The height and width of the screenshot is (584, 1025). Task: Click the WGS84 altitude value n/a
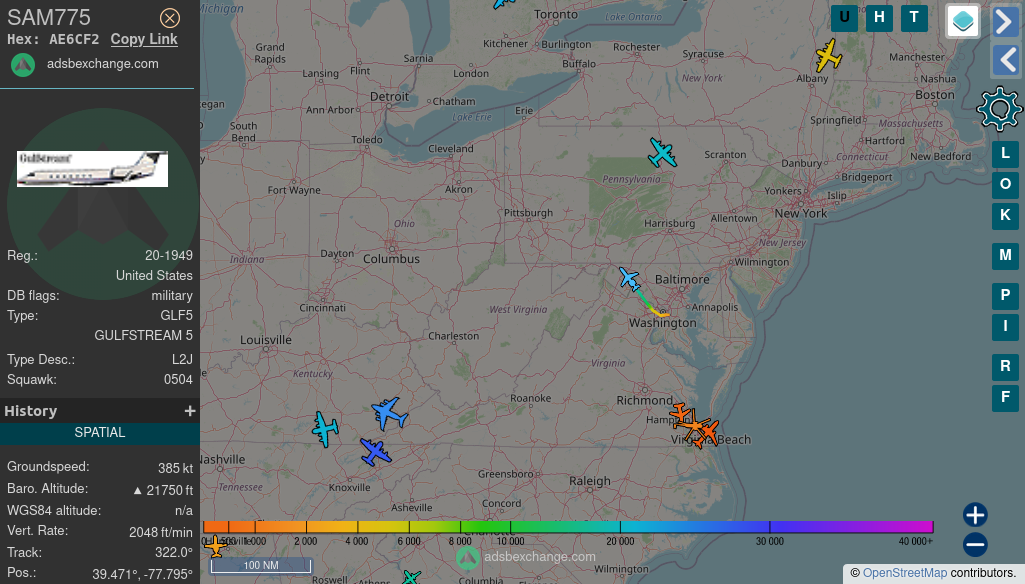tap(184, 511)
